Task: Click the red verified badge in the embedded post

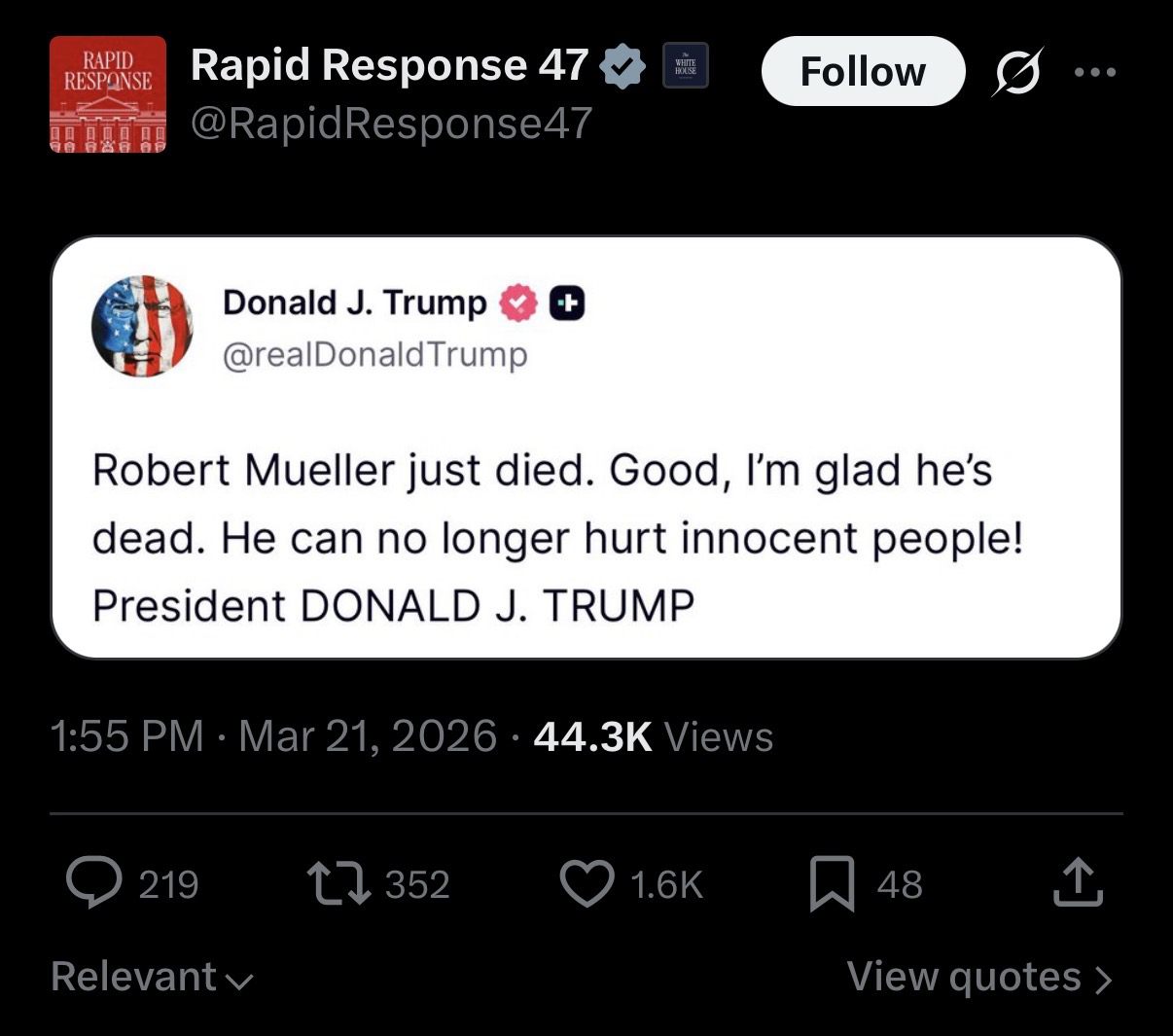Action: 518,304
